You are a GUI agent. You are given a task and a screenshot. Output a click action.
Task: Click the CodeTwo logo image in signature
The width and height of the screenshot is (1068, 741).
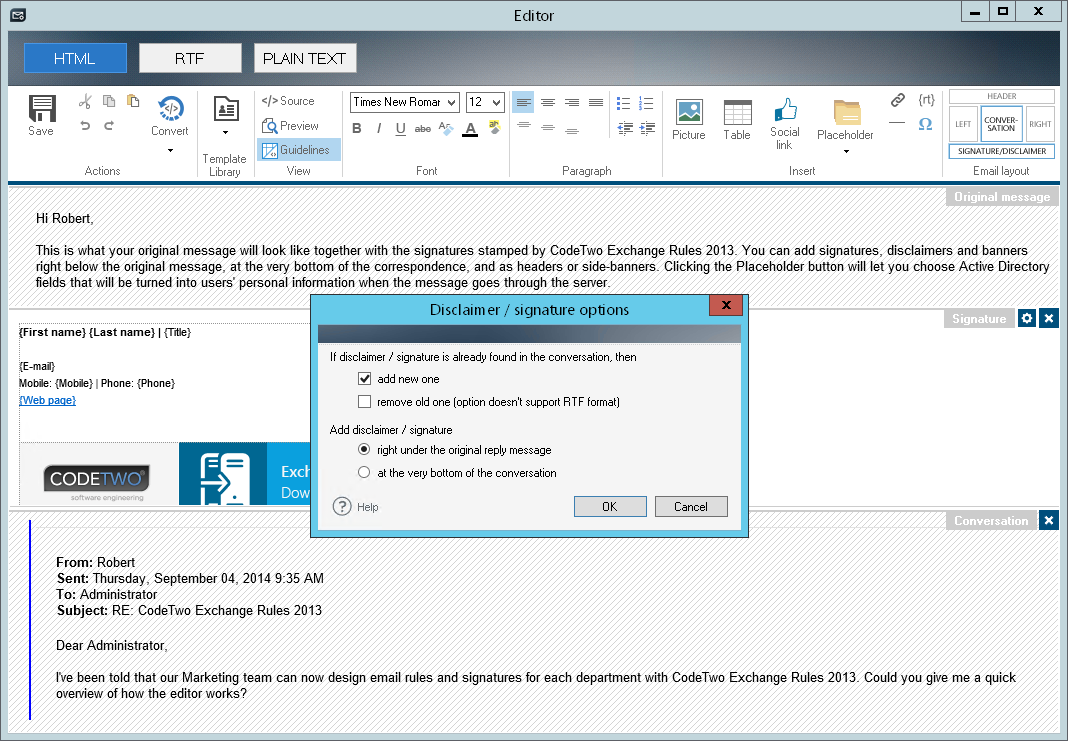(x=96, y=482)
